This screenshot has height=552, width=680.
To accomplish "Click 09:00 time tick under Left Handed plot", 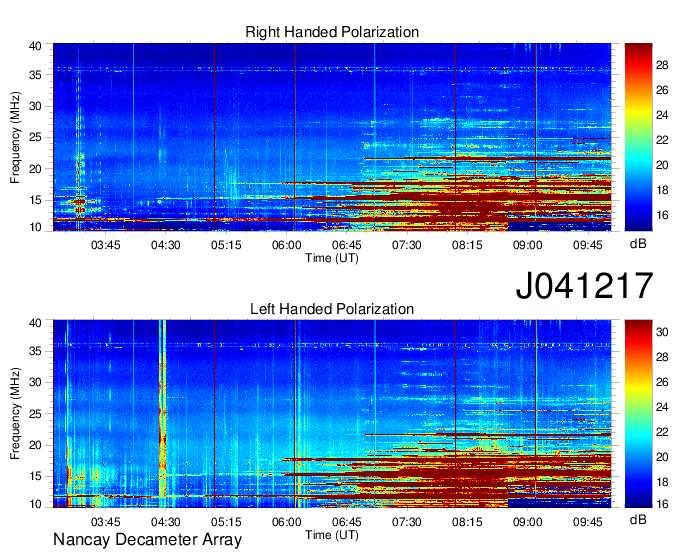I will click(527, 522).
